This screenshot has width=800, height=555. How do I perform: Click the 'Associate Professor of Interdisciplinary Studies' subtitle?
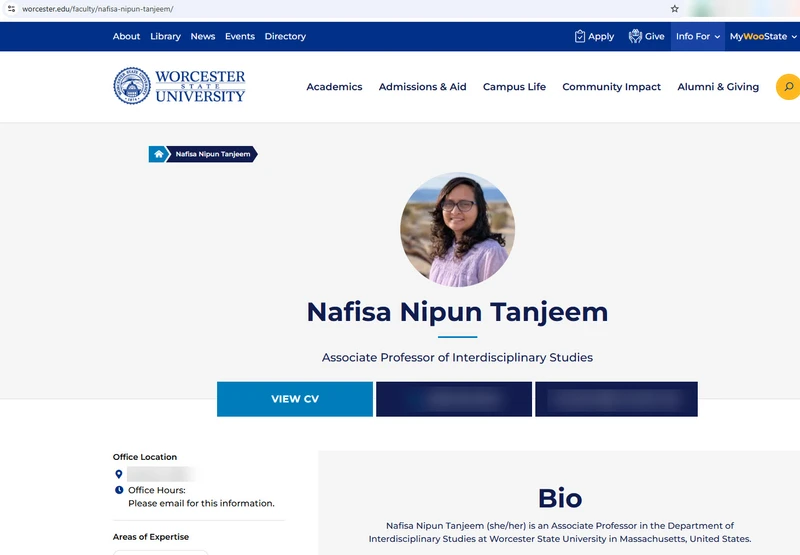pyautogui.click(x=457, y=357)
